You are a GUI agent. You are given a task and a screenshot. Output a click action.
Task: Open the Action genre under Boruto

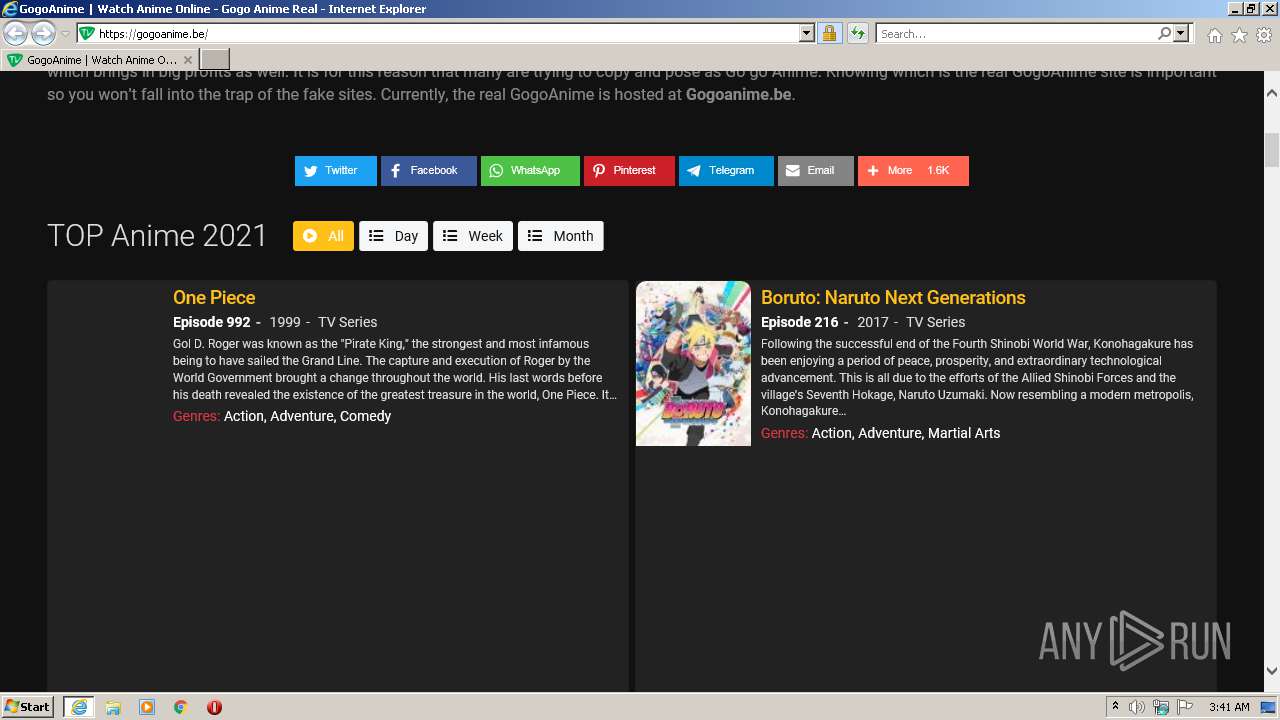click(x=831, y=433)
